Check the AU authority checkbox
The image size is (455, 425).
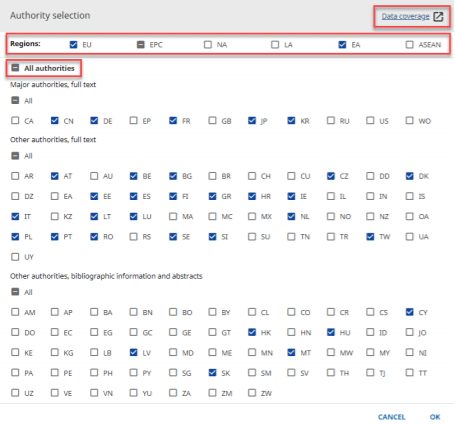pos(94,176)
